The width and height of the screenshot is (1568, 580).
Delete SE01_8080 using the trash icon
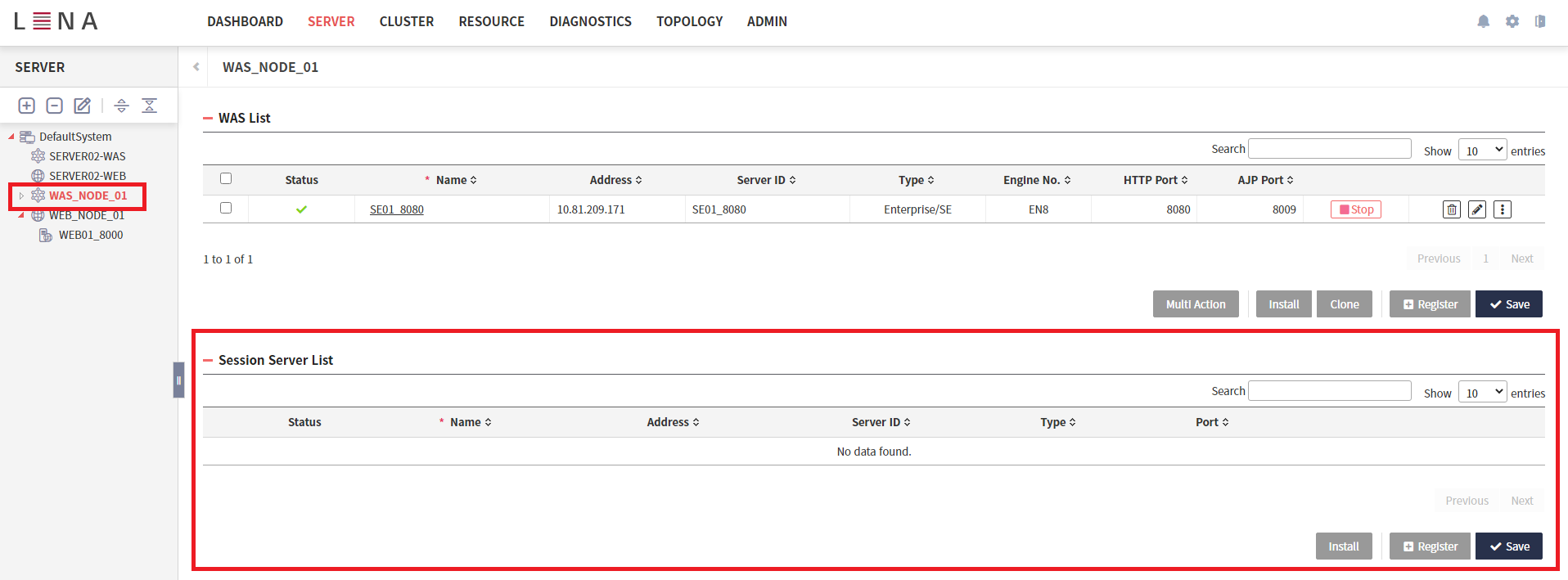coord(1451,209)
